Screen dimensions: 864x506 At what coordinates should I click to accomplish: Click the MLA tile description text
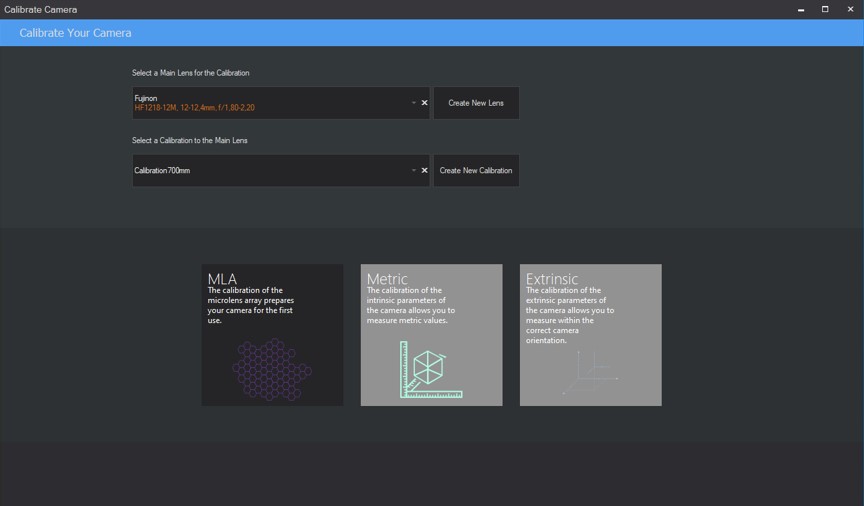[251, 305]
